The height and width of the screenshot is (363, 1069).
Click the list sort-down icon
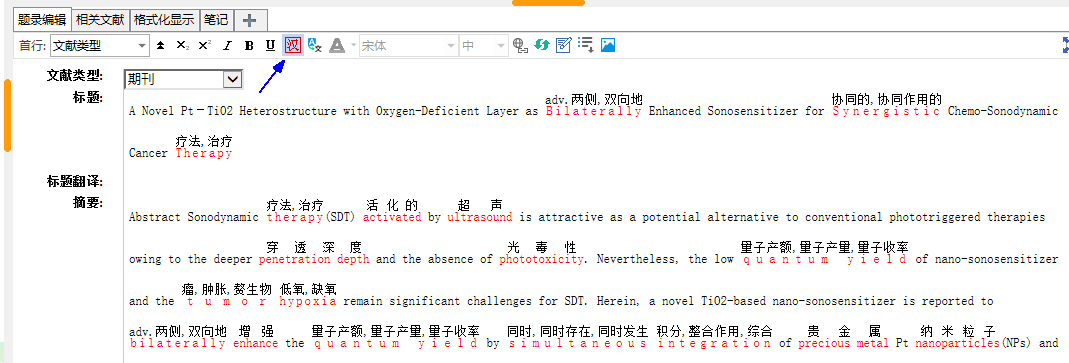pos(586,45)
